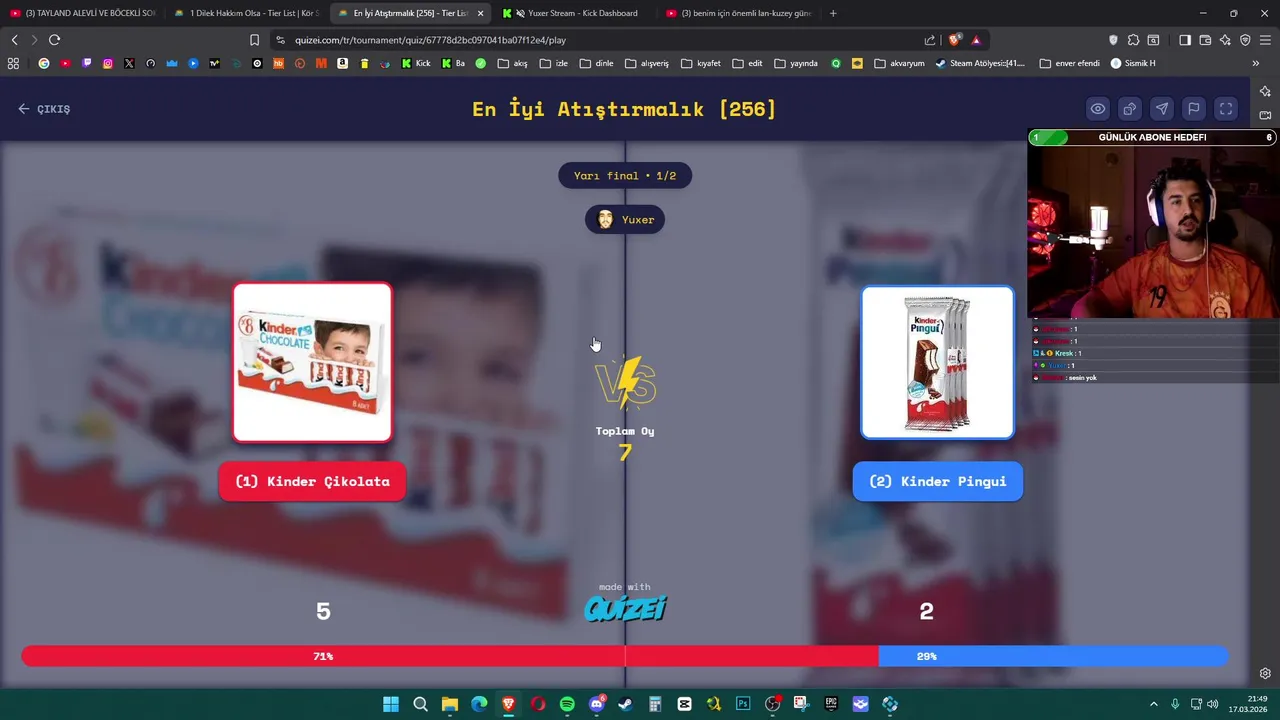Click the Yuxer player badge
1280x720 pixels.
[625, 220]
